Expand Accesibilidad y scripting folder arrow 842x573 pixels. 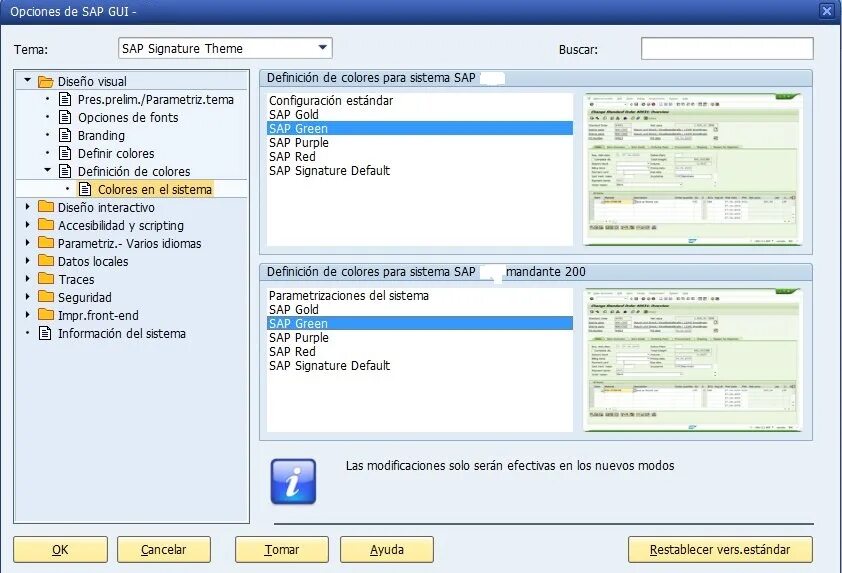[27, 225]
